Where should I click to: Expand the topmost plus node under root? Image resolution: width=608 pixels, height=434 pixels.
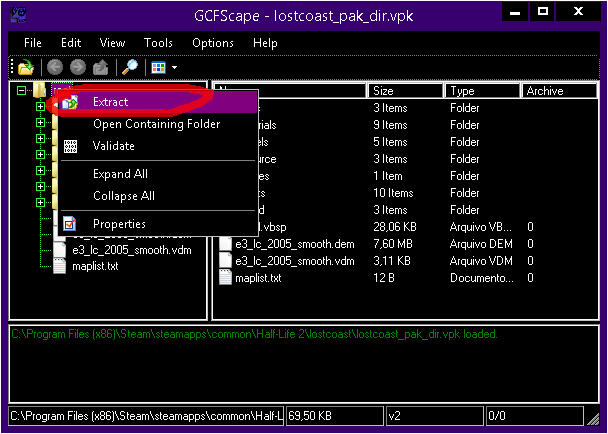point(40,106)
